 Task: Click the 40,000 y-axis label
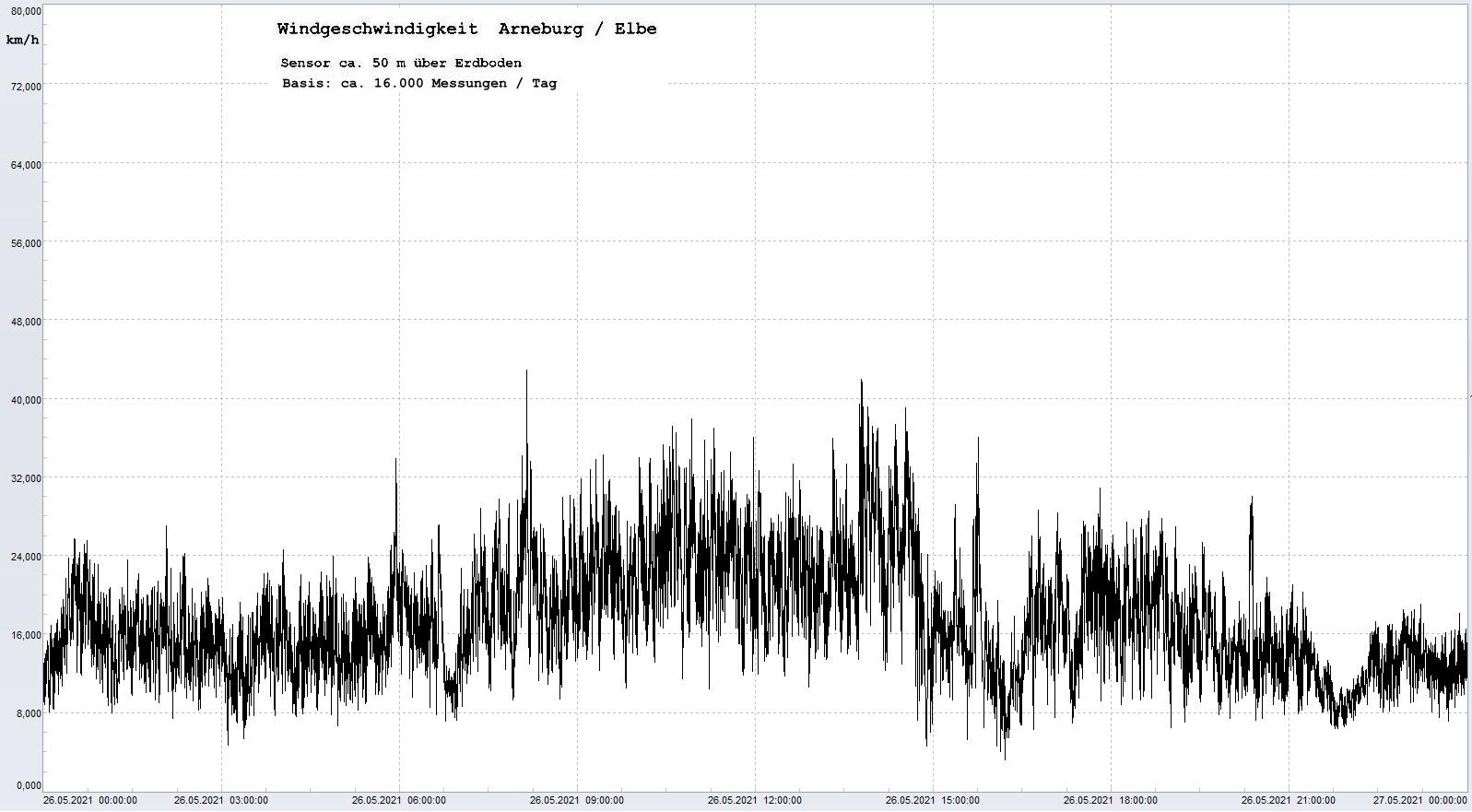pyautogui.click(x=25, y=400)
